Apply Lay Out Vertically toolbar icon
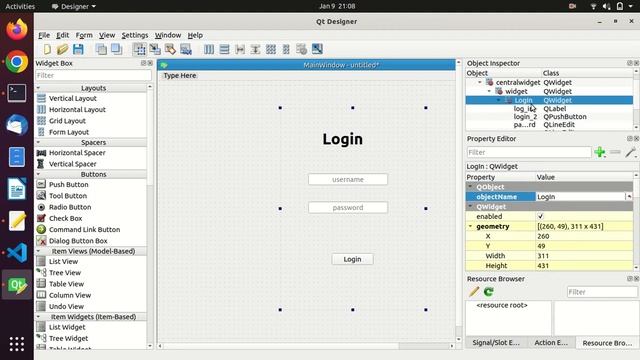640x360 pixels. pyautogui.click(x=224, y=49)
